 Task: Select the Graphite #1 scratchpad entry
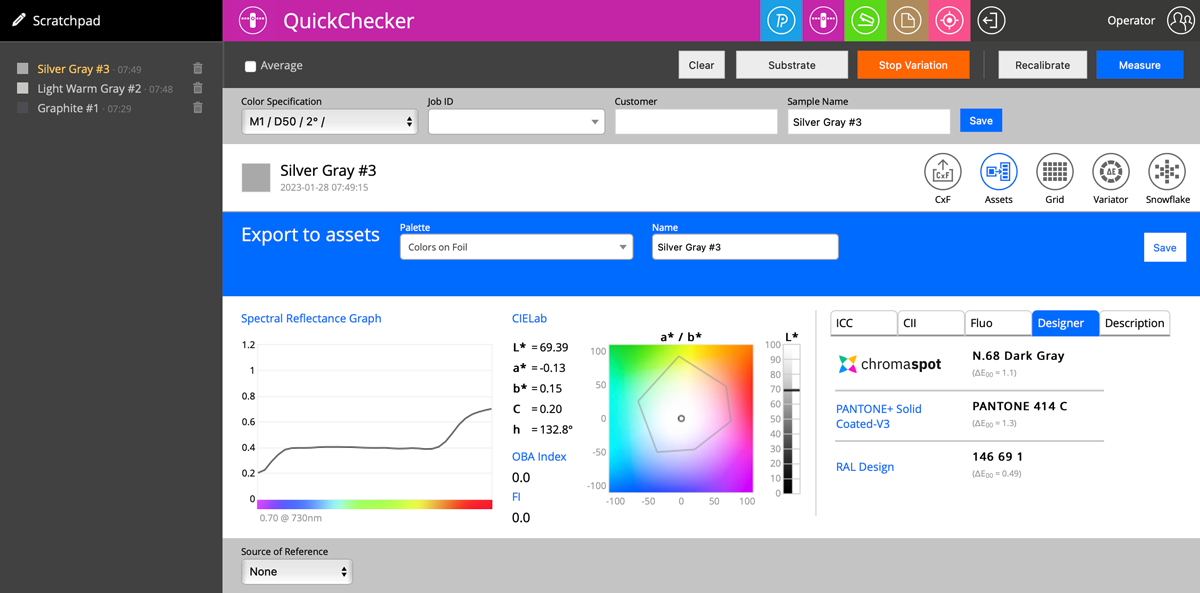pyautogui.click(x=68, y=108)
